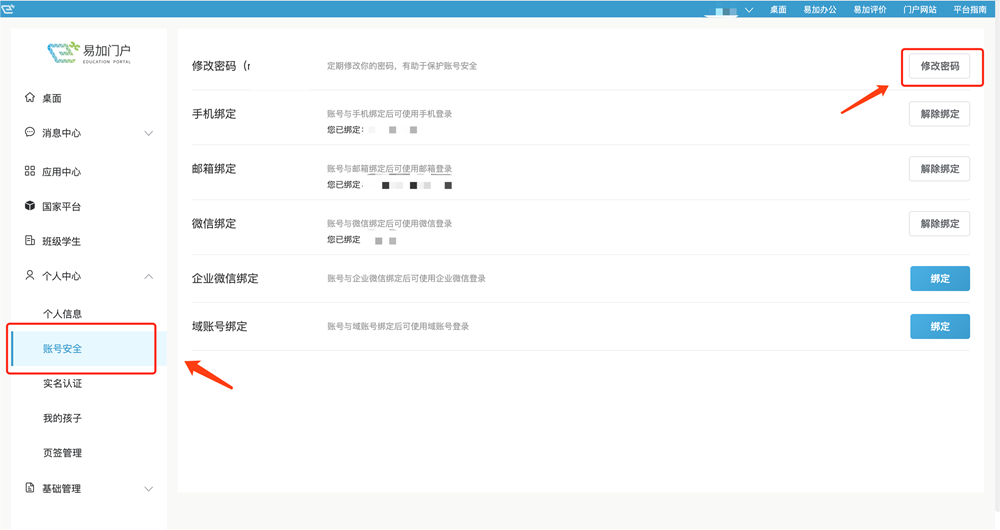Click the 企业微信绑定 row title
Screen dimensions: 1000x530
pyautogui.click(x=225, y=279)
